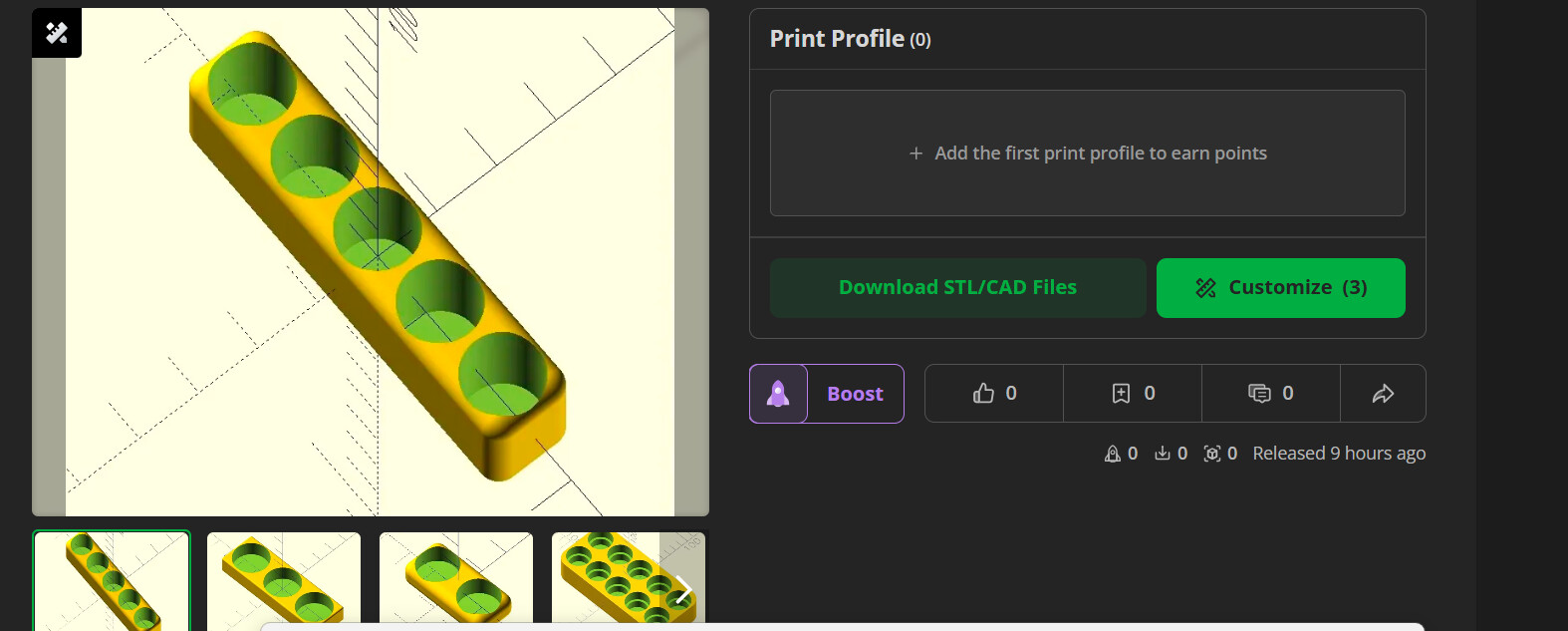Click the Boost rocket icon
This screenshot has width=1568, height=631.
pyautogui.click(x=778, y=394)
